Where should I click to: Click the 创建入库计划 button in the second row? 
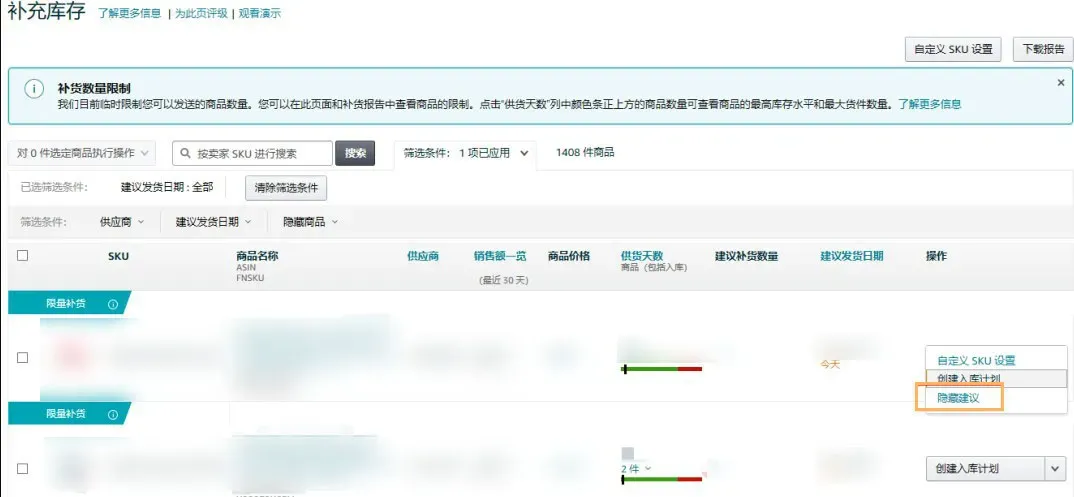(984, 469)
